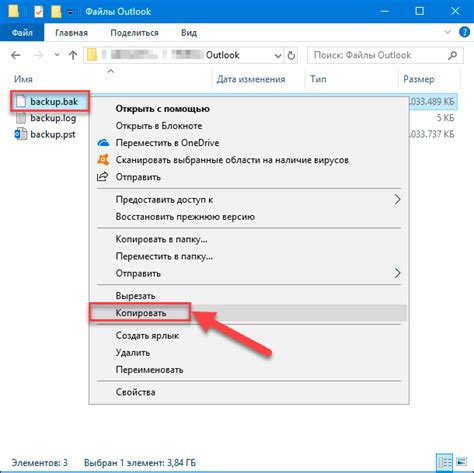
Task: Switch to the Поделиться ribbon tab
Action: click(134, 33)
